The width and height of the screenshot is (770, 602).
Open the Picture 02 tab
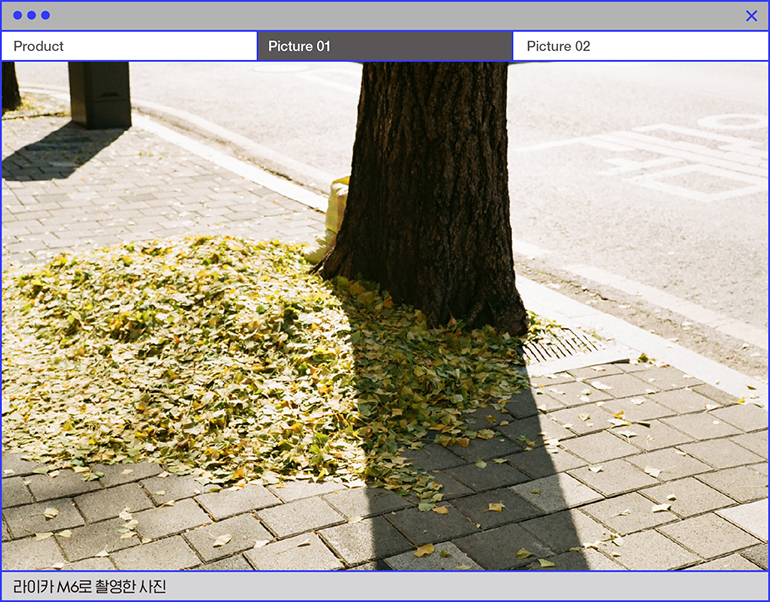coord(640,46)
